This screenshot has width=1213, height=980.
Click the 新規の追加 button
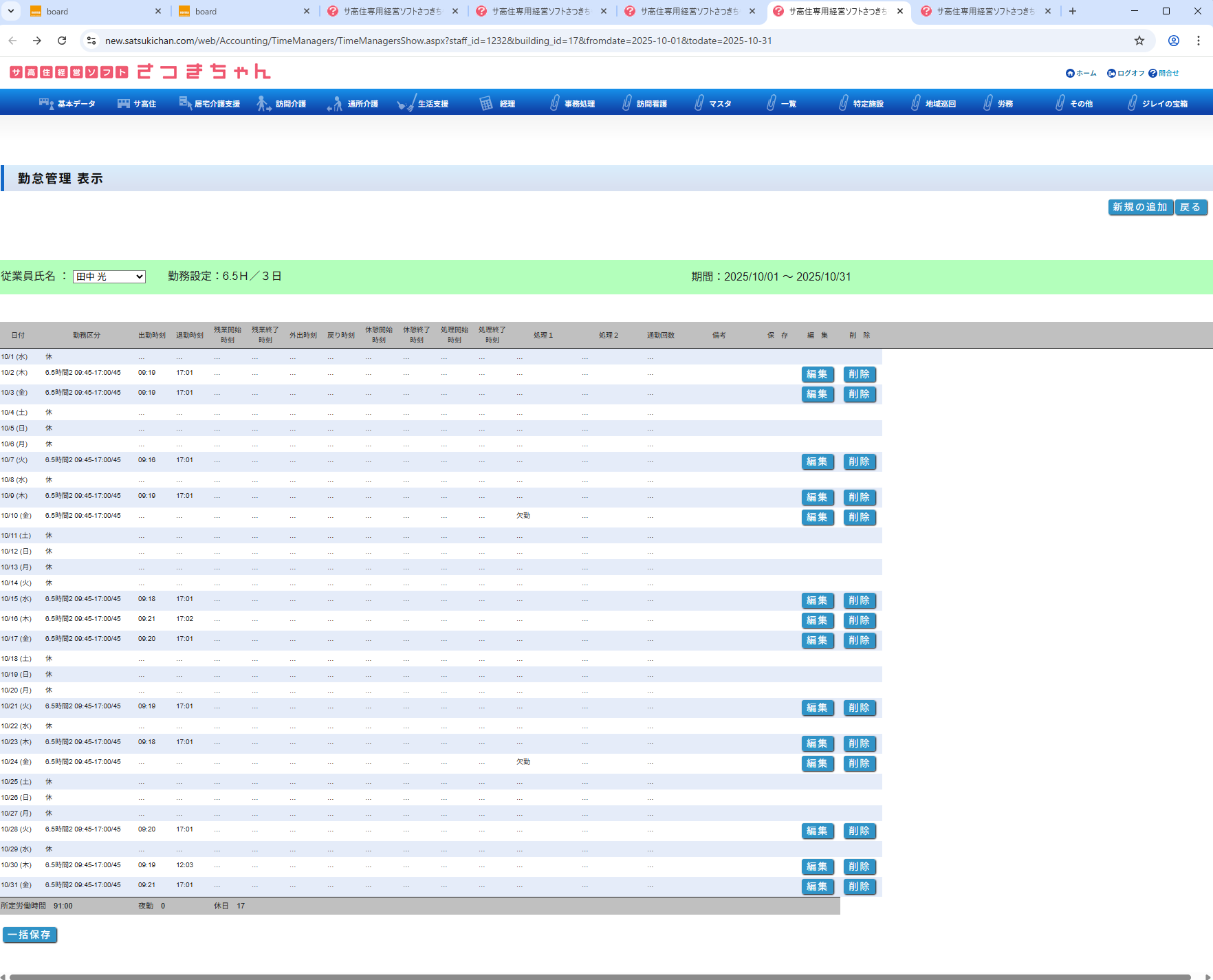point(1140,207)
